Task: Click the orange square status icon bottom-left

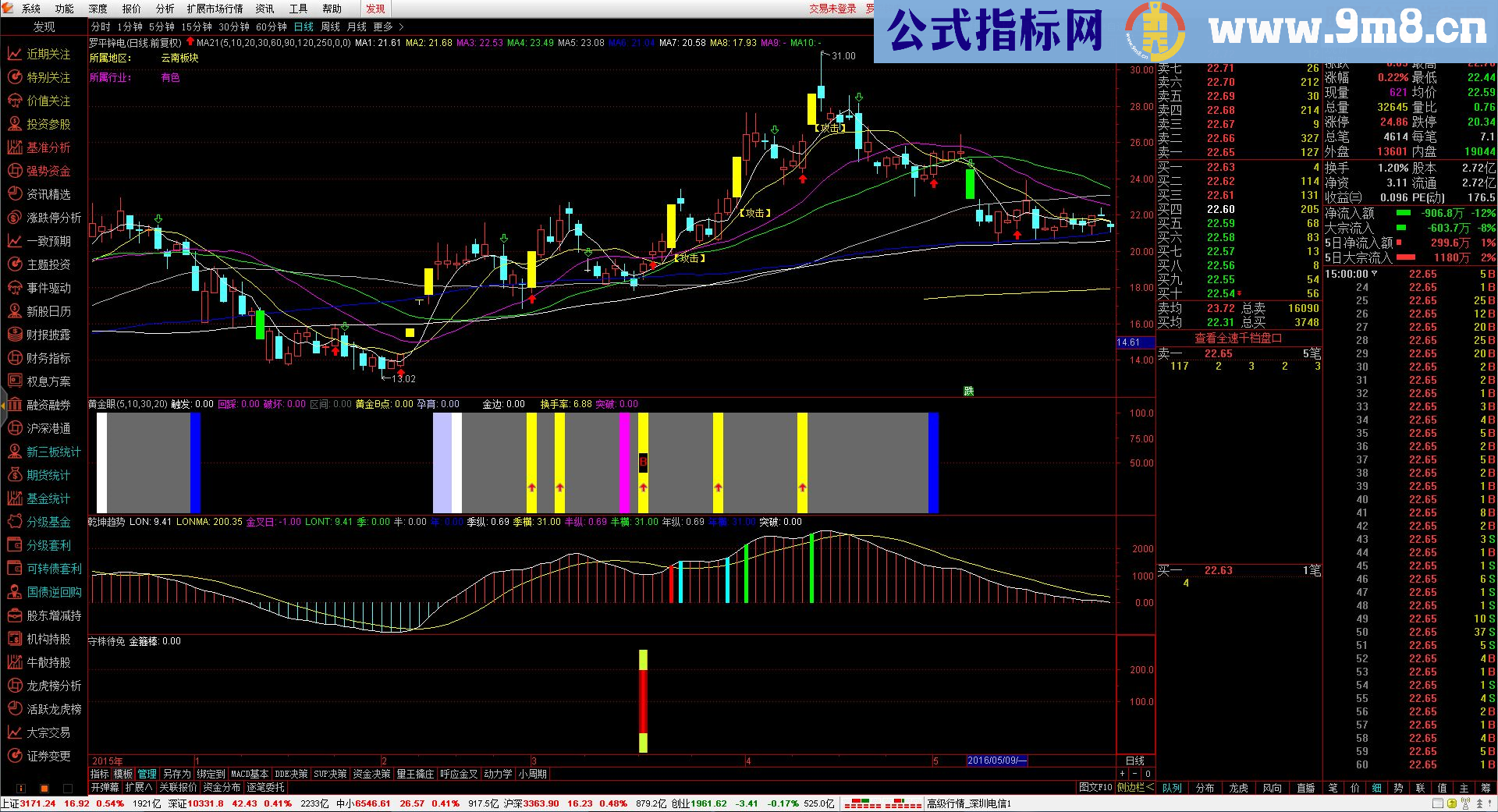Action: tap(44, 789)
